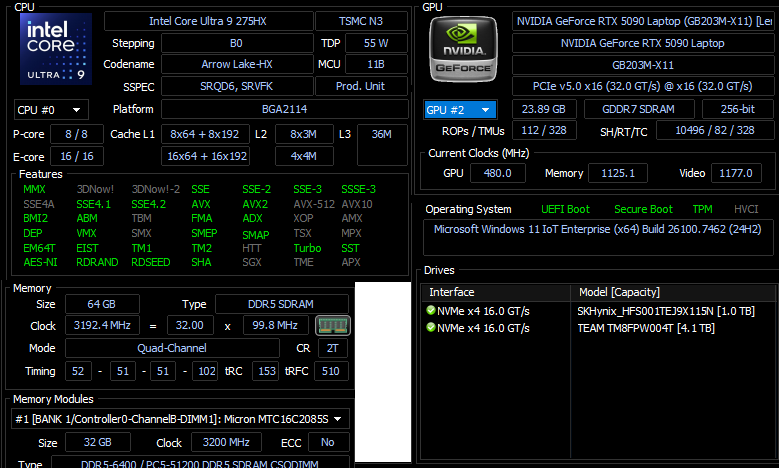Click the tRFC 510 timing value

tap(331, 371)
